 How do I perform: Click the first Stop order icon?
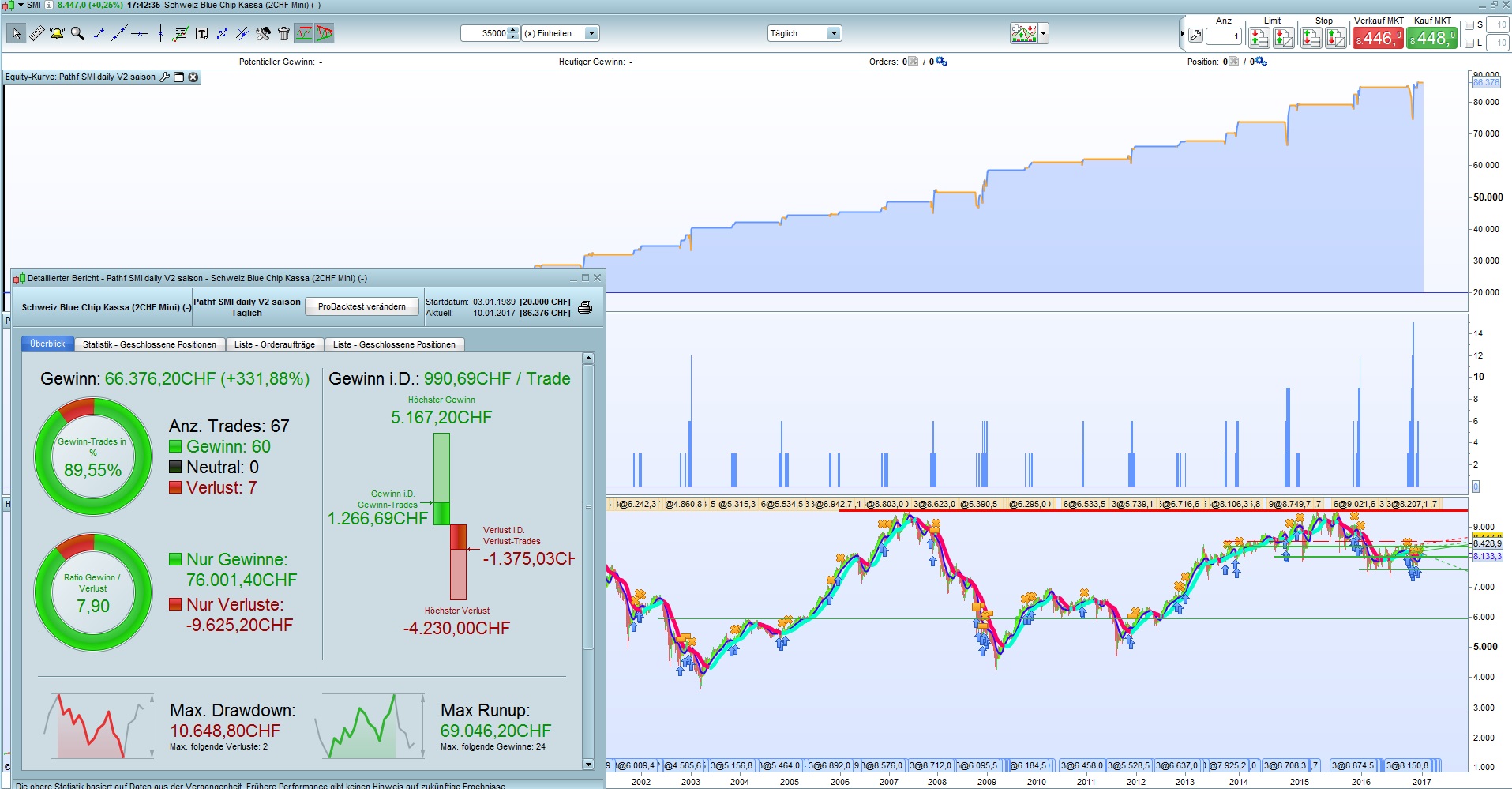[x=1311, y=37]
